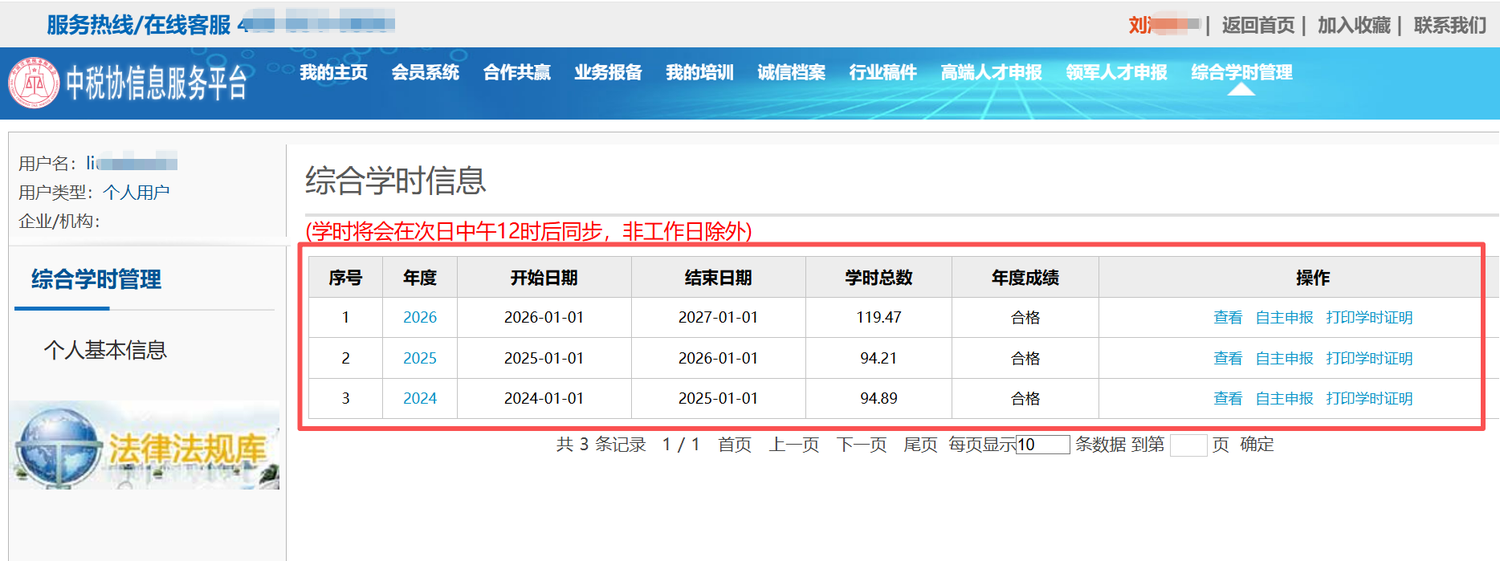This screenshot has width=1500, height=561.
Task: Go to 下一页 in pagination
Action: (861, 445)
